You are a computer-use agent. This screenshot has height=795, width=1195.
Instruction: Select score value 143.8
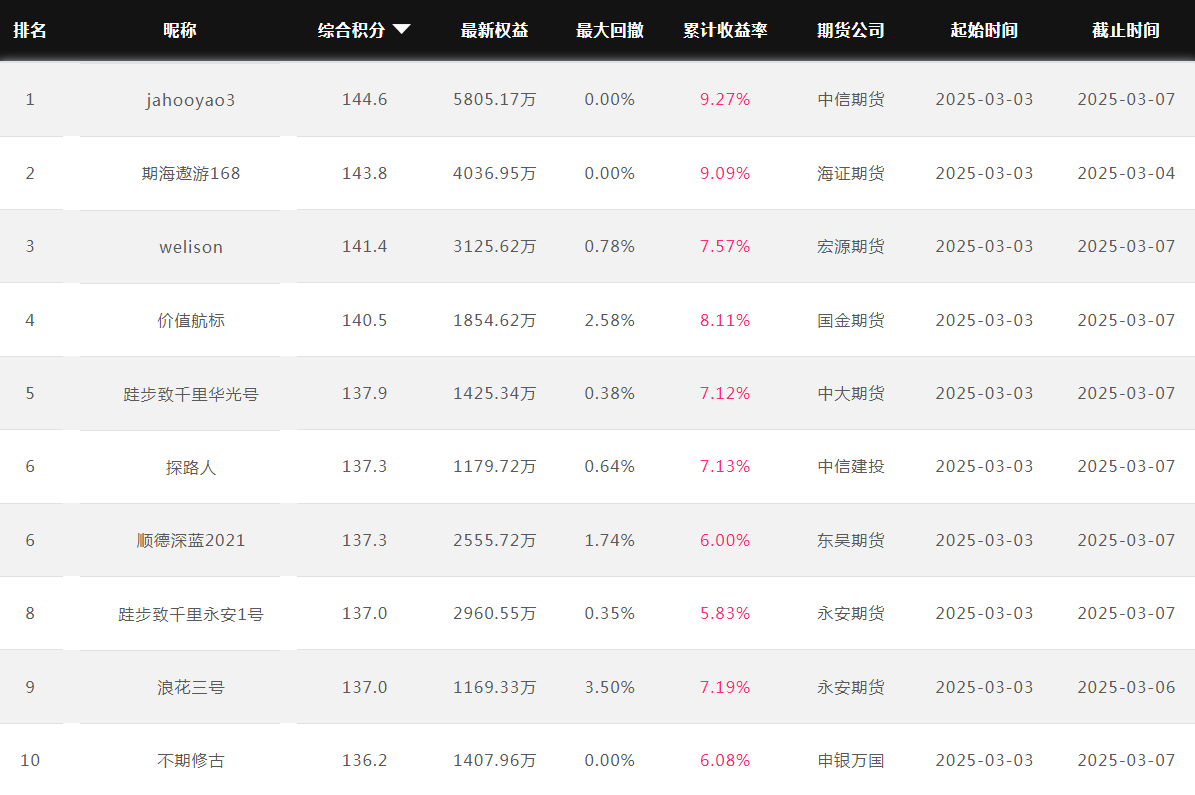point(364,174)
